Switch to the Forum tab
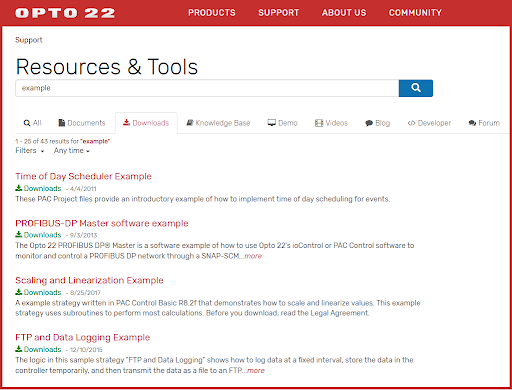The height and width of the screenshot is (390, 512). pyautogui.click(x=484, y=123)
